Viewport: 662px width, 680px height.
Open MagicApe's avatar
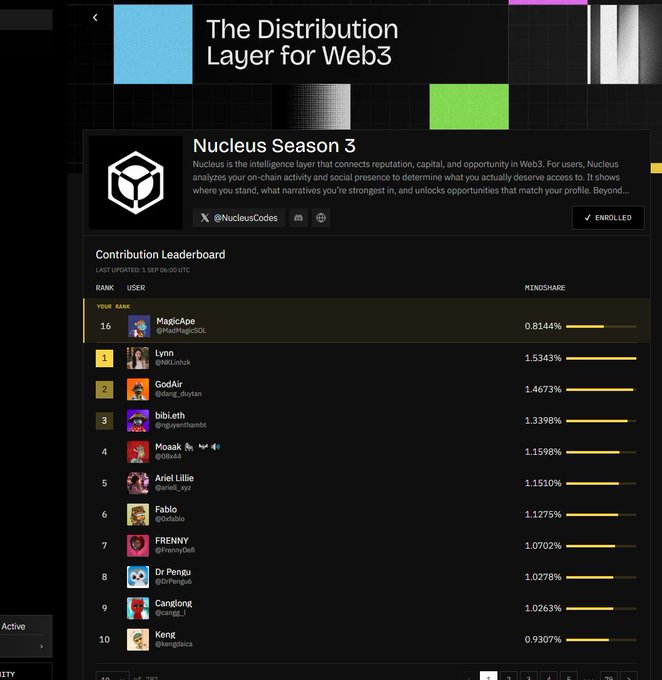[x=139, y=326]
